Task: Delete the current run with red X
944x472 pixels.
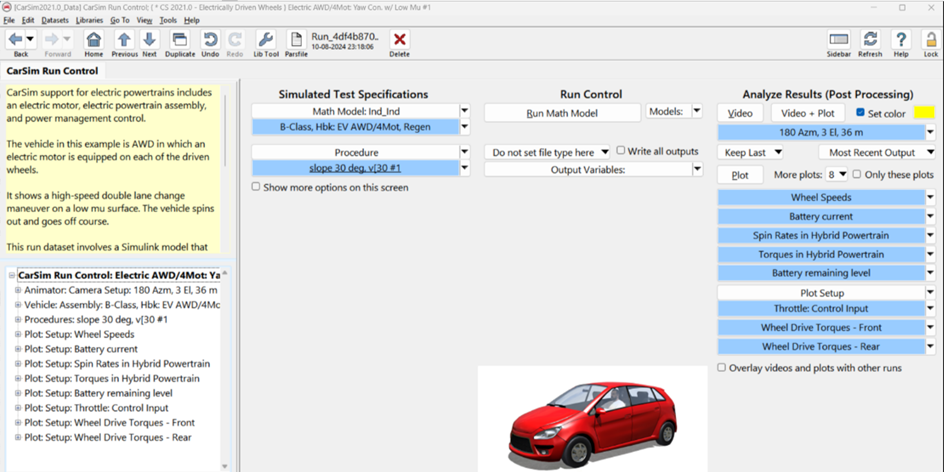Action: (399, 40)
